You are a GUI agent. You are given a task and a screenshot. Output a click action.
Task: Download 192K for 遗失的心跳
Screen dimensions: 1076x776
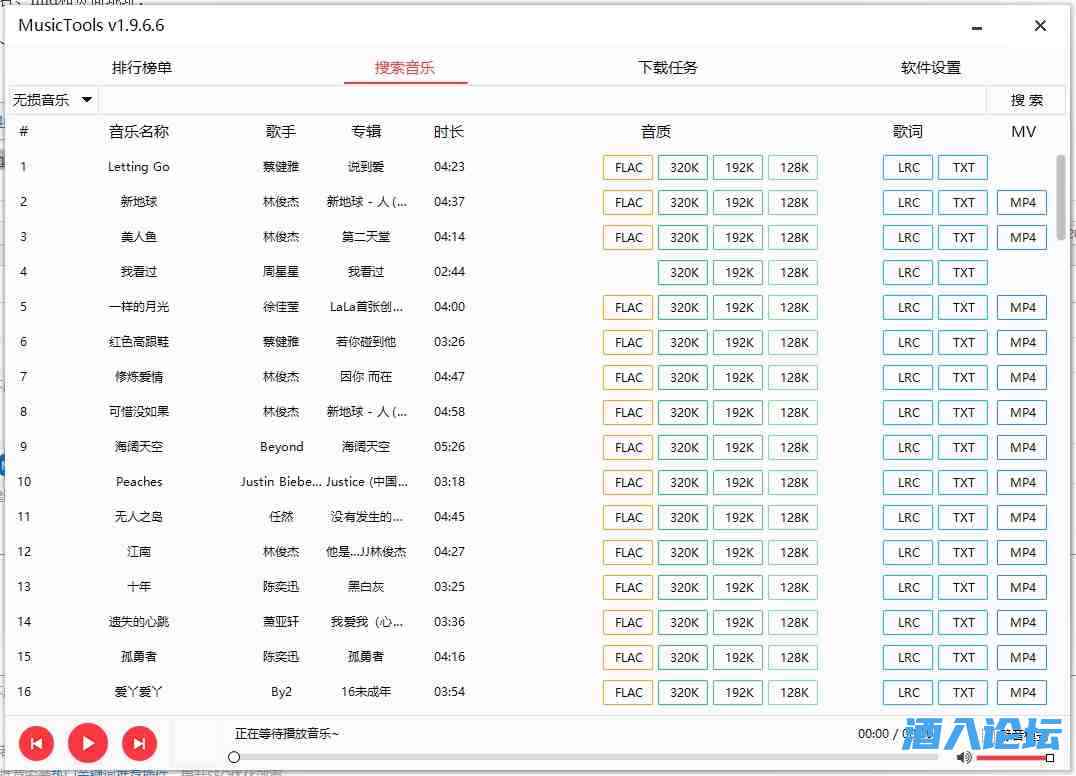(738, 623)
